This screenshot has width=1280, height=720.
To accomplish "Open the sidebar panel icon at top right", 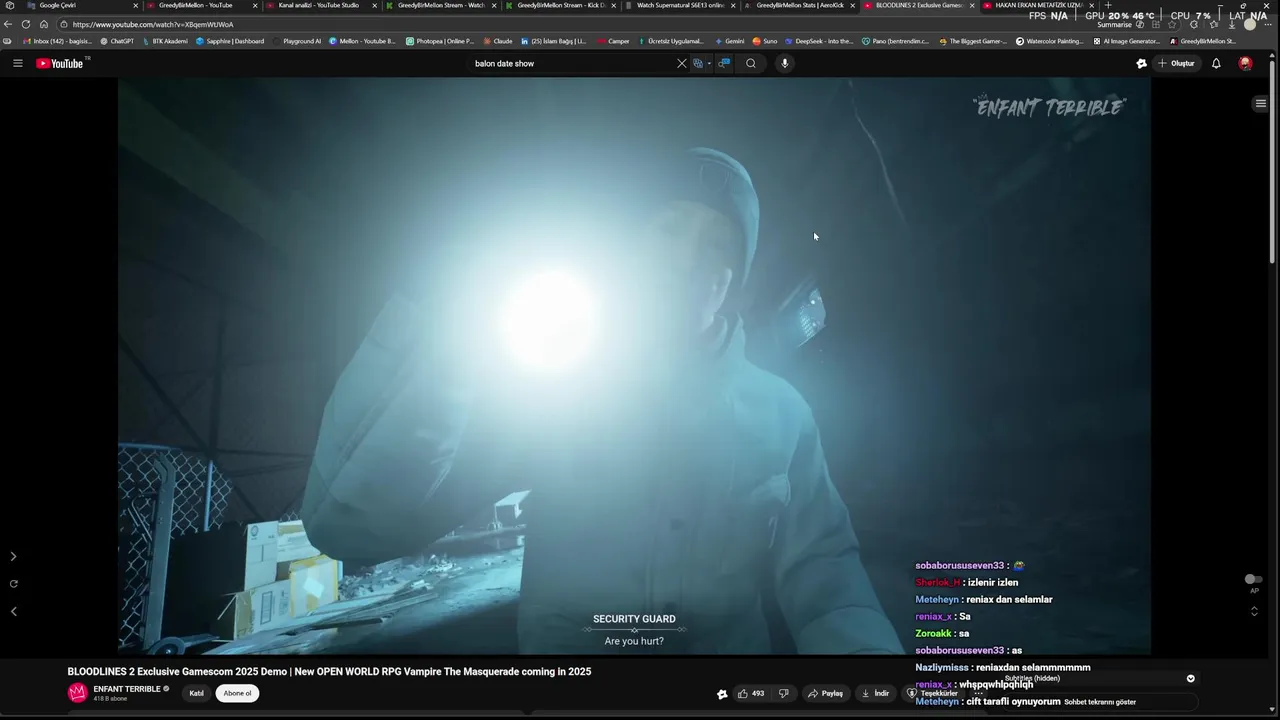I will click(1261, 104).
